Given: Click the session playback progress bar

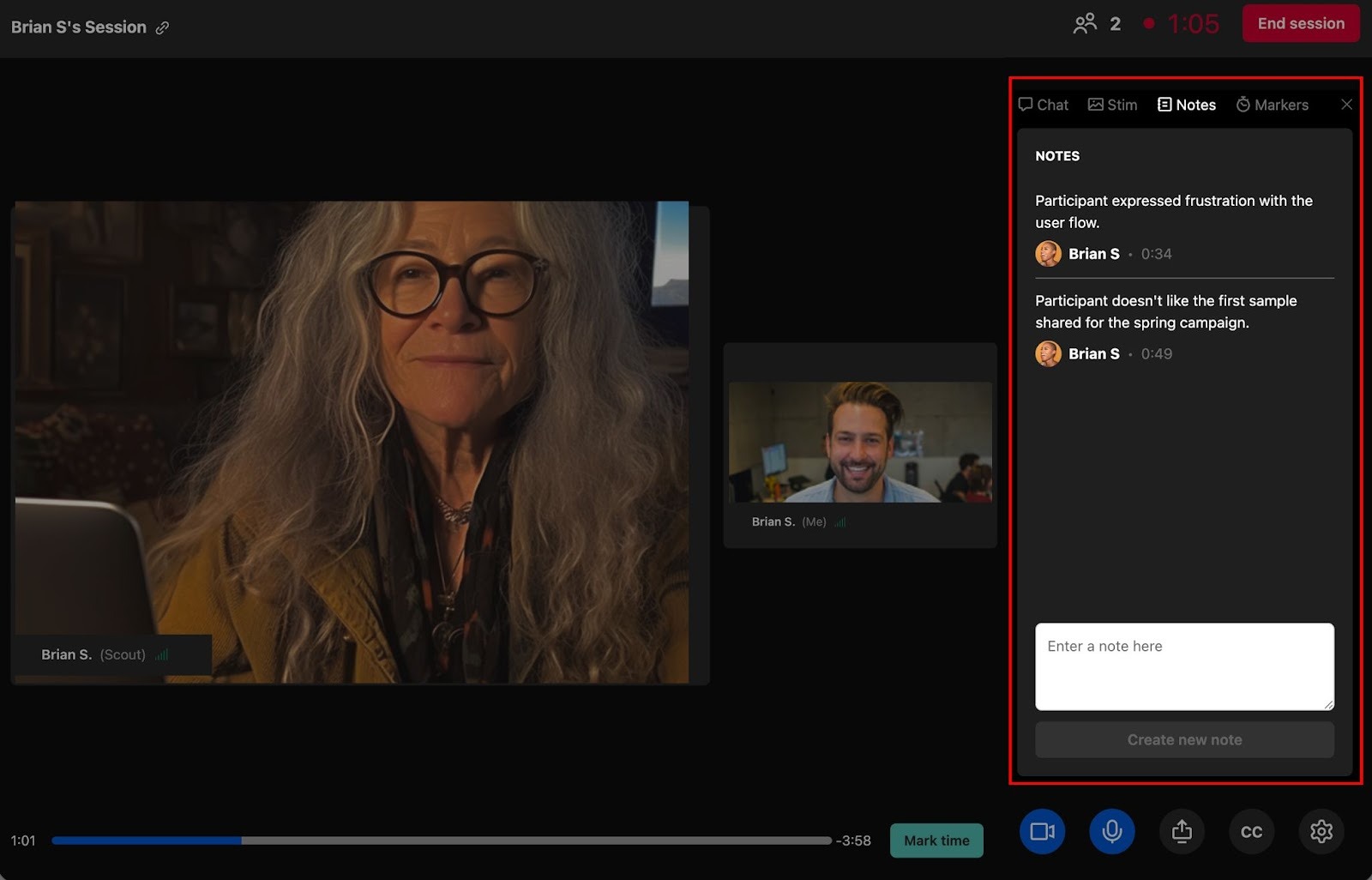Looking at the screenshot, I should pos(441,841).
